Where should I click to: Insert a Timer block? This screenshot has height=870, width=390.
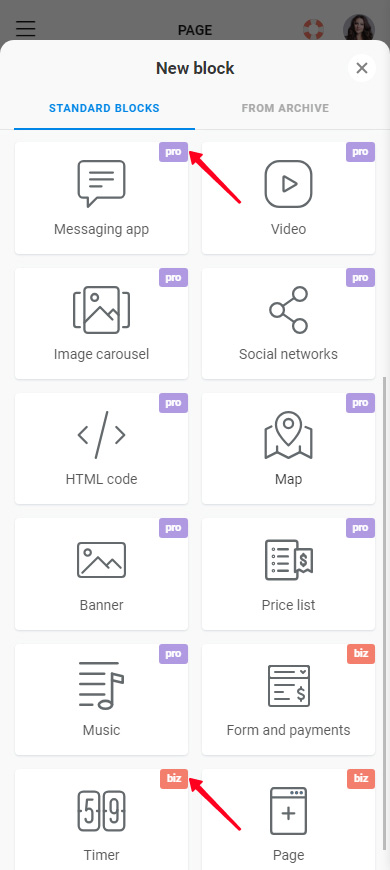(x=102, y=820)
